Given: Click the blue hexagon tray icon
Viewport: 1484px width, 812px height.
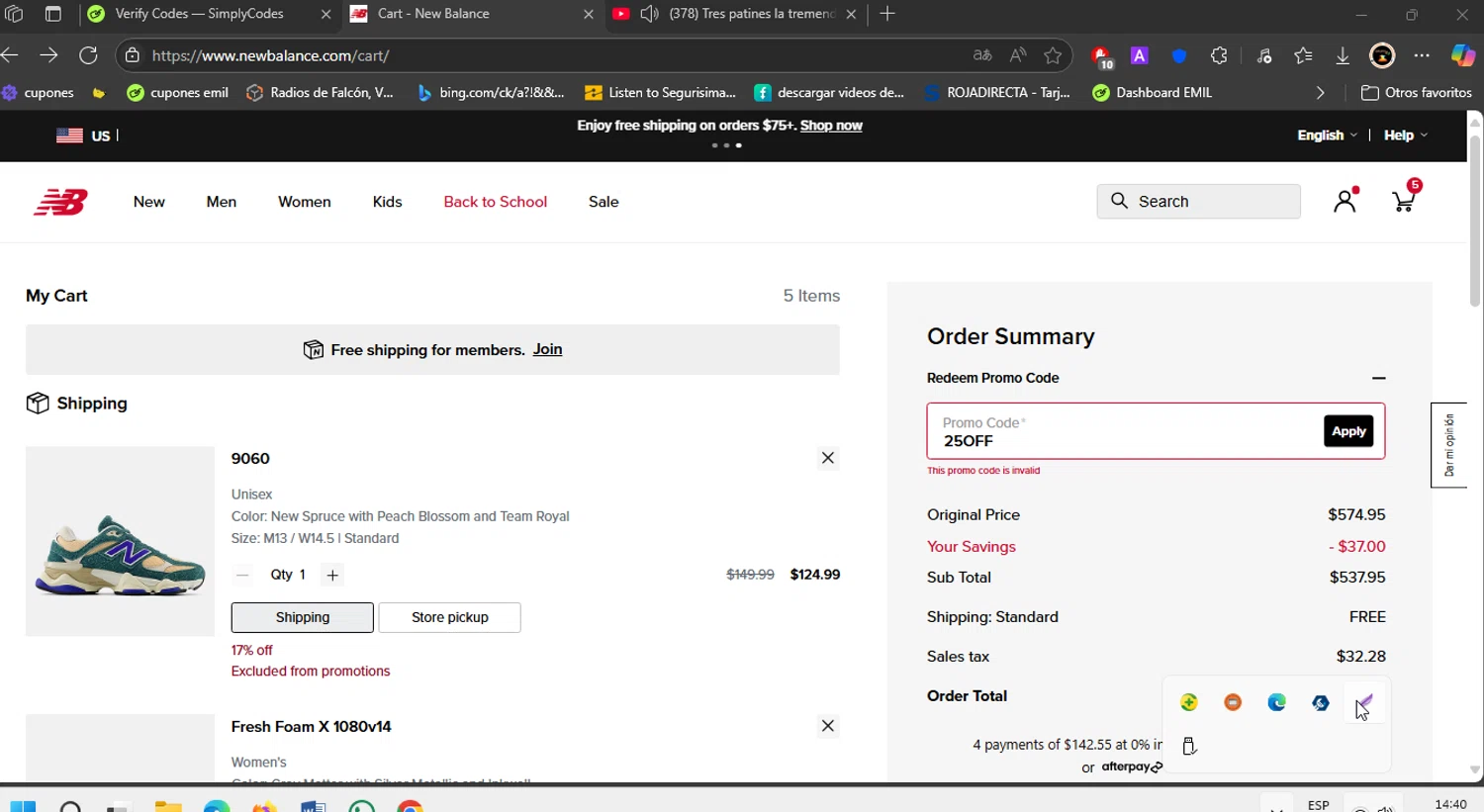Looking at the screenshot, I should point(1321,702).
